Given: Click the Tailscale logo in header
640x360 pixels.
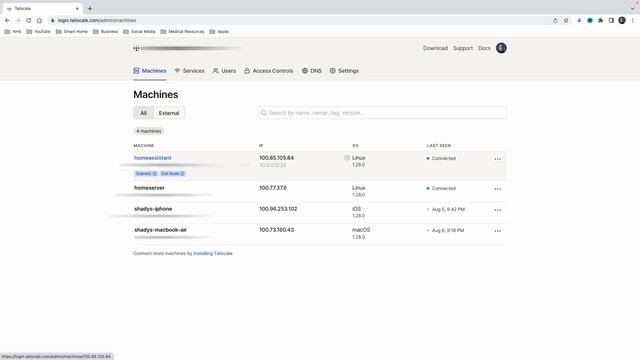Looking at the screenshot, I should [x=136, y=48].
